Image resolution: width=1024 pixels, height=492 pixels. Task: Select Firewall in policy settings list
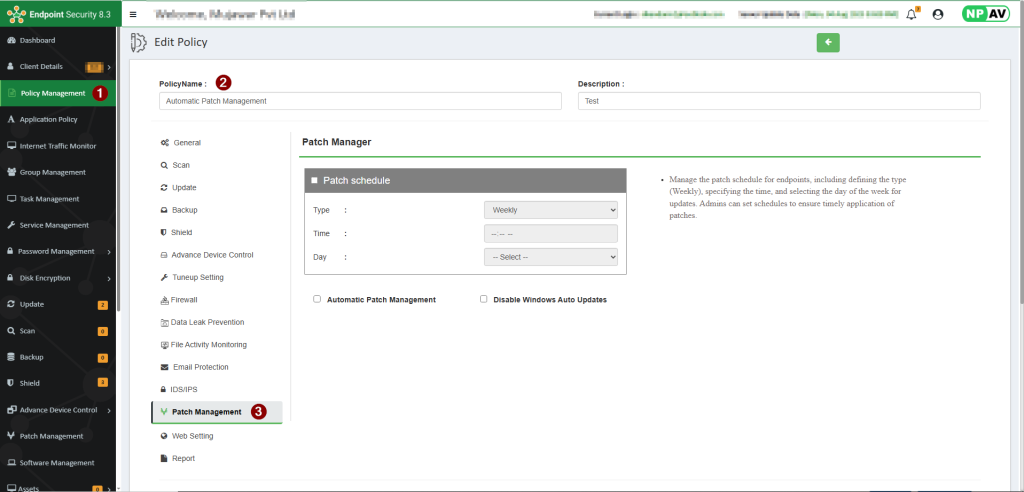click(184, 299)
